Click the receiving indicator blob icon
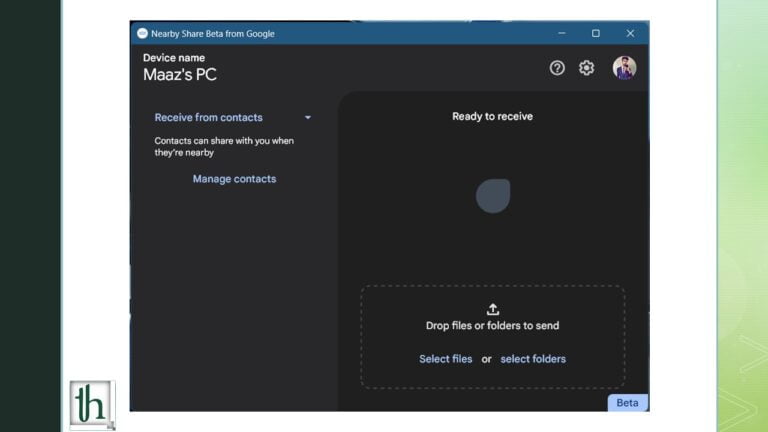The height and width of the screenshot is (432, 768). (493, 196)
